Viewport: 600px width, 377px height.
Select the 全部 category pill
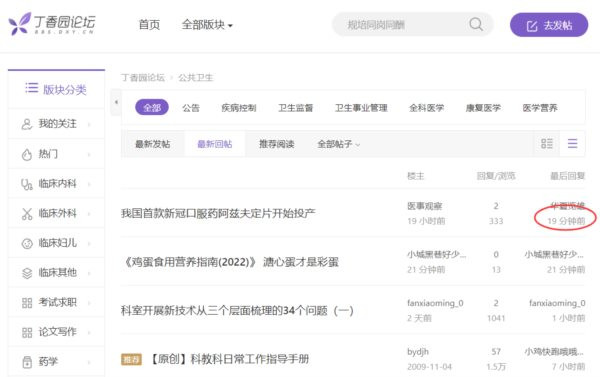[152, 108]
